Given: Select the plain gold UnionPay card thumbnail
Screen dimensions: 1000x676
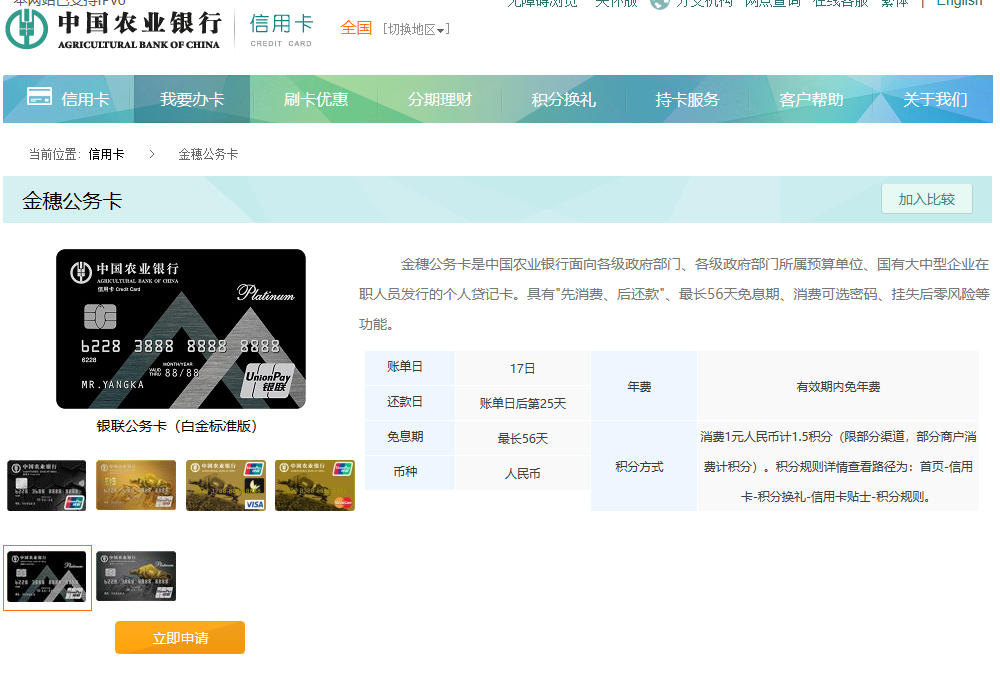Looking at the screenshot, I should coord(136,485).
